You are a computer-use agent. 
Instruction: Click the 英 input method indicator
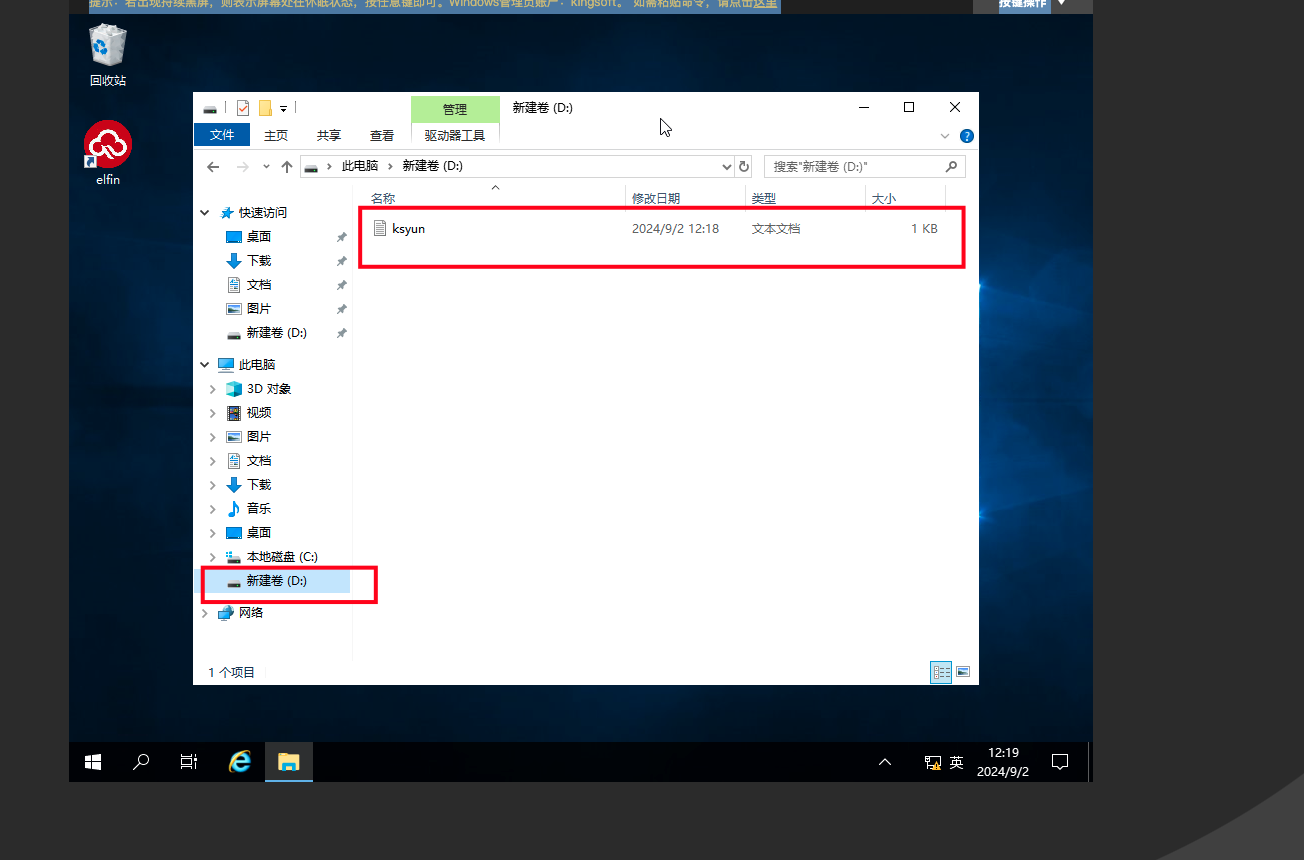click(x=957, y=762)
